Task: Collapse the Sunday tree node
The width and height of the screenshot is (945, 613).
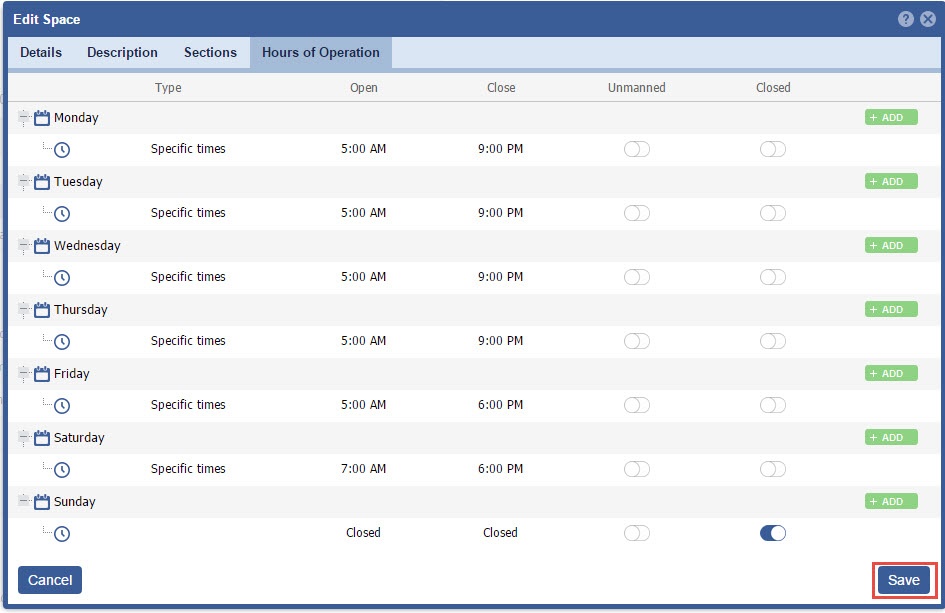Action: click(x=24, y=502)
